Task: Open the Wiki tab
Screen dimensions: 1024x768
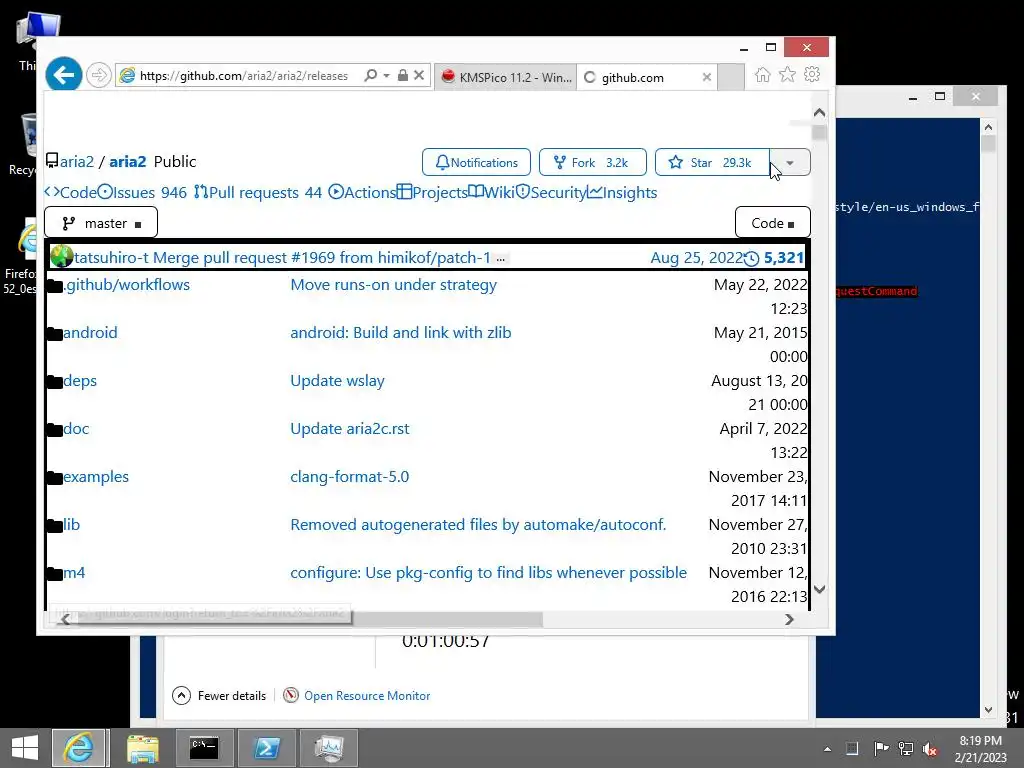Action: [x=492, y=193]
